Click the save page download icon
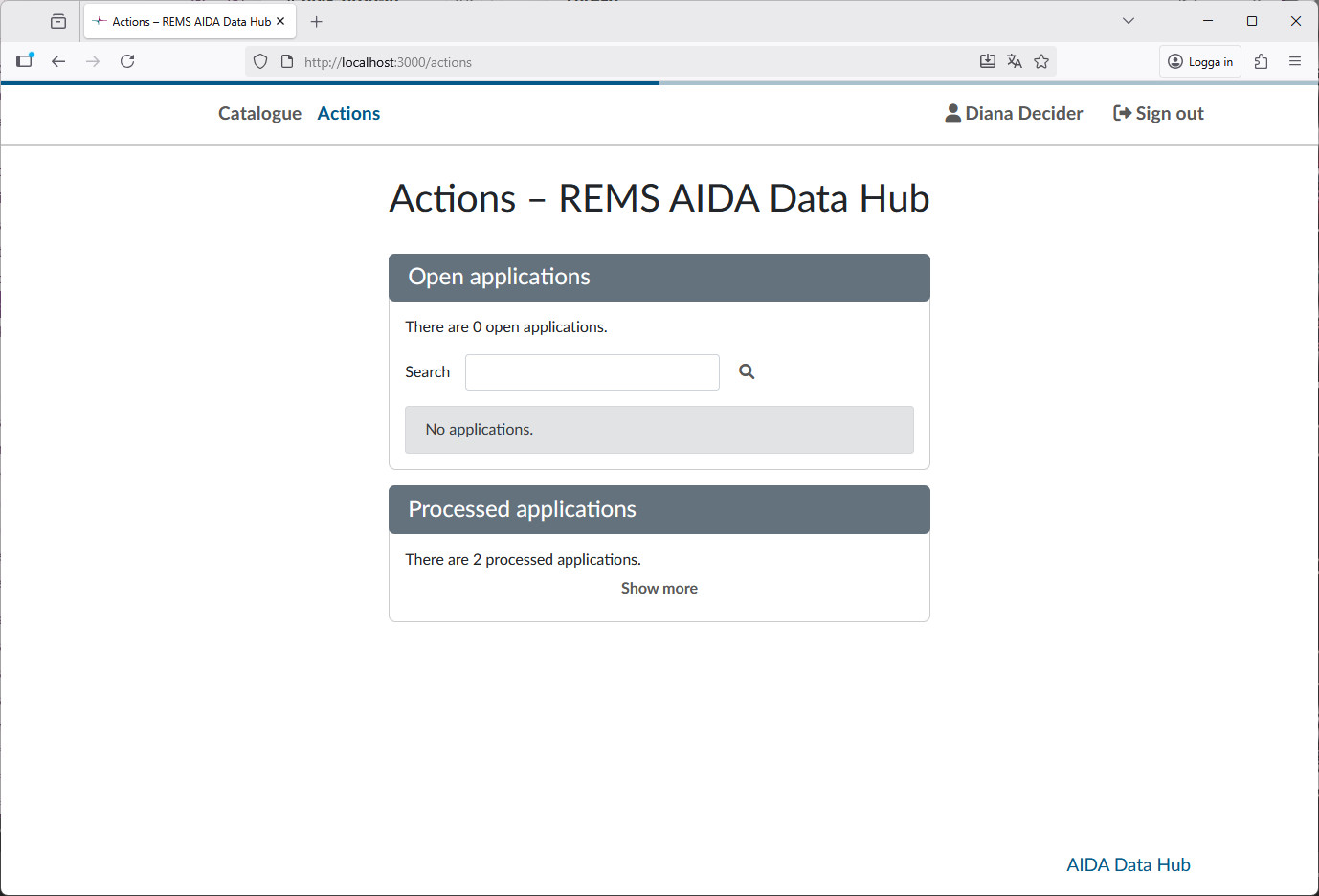1319x896 pixels. tap(987, 60)
